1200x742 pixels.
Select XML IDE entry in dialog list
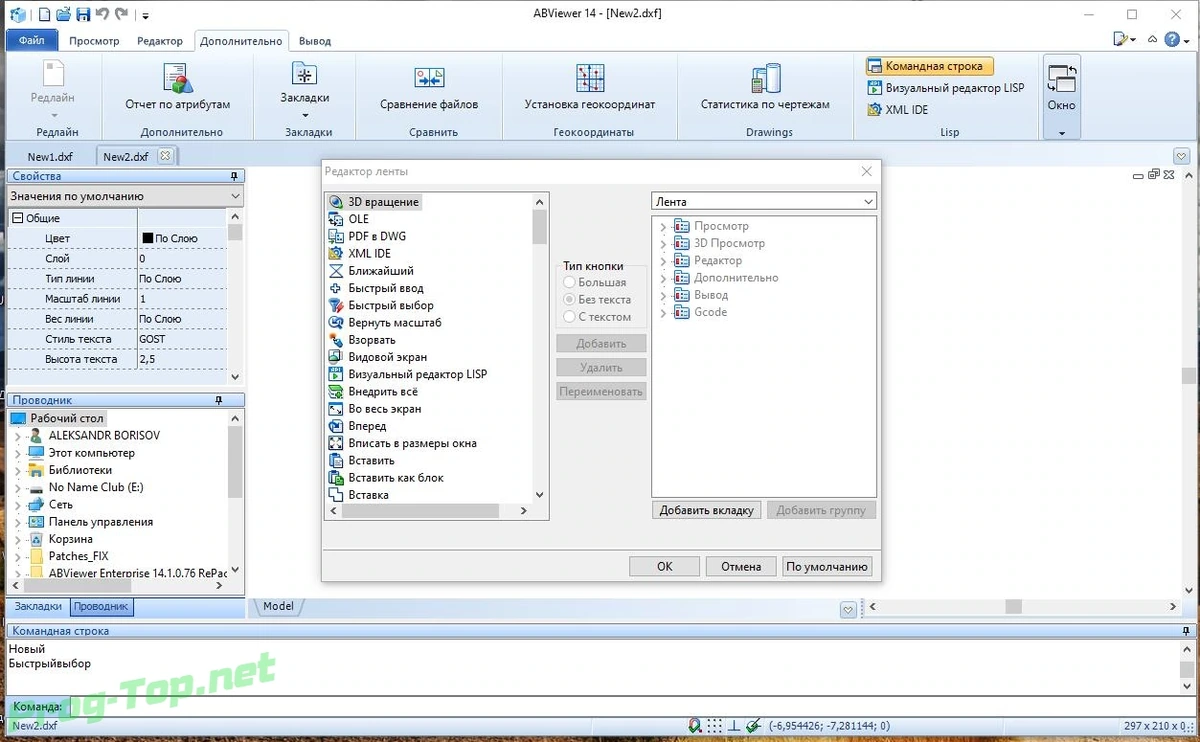[360, 254]
